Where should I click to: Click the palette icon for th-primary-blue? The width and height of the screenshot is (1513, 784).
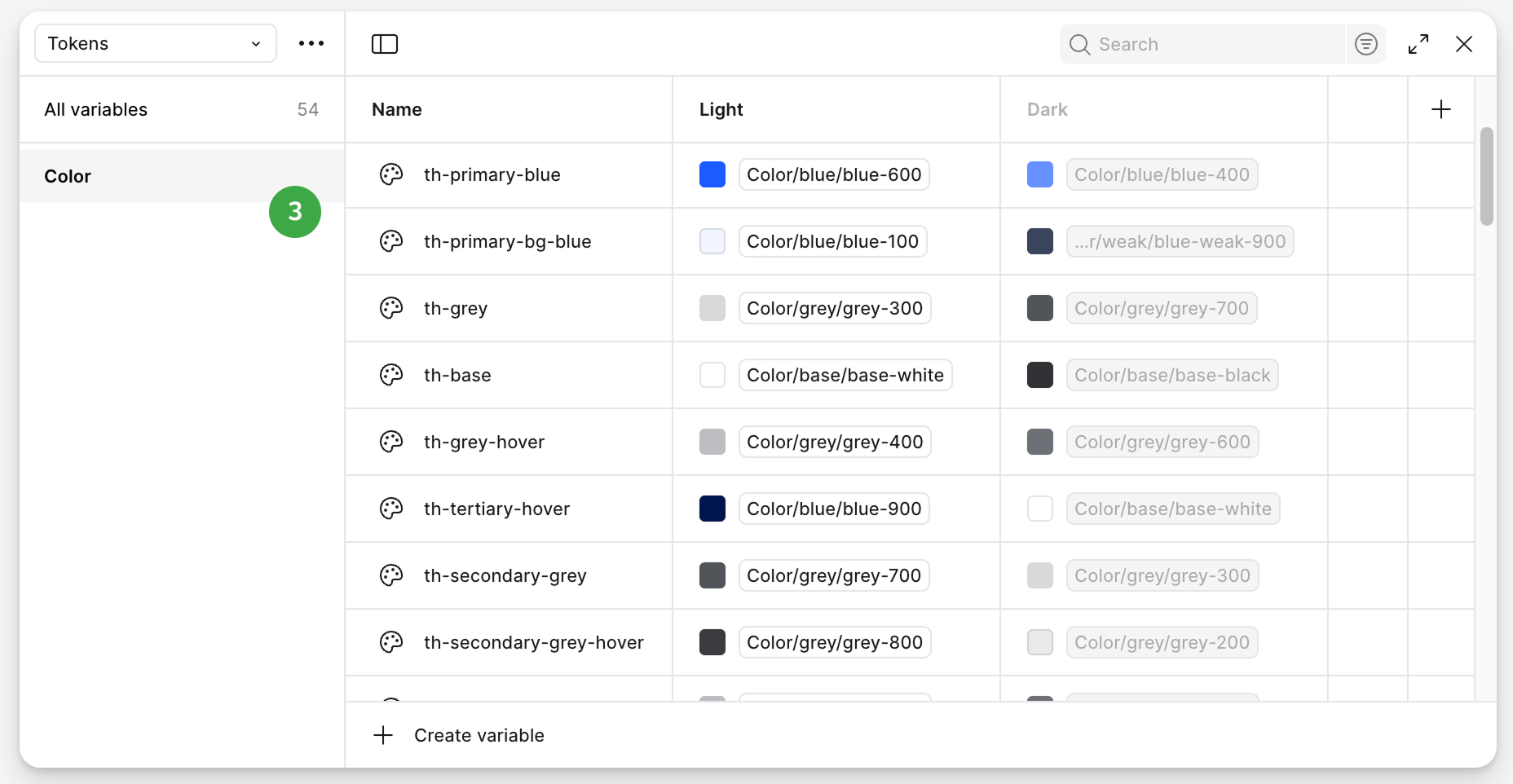point(391,174)
